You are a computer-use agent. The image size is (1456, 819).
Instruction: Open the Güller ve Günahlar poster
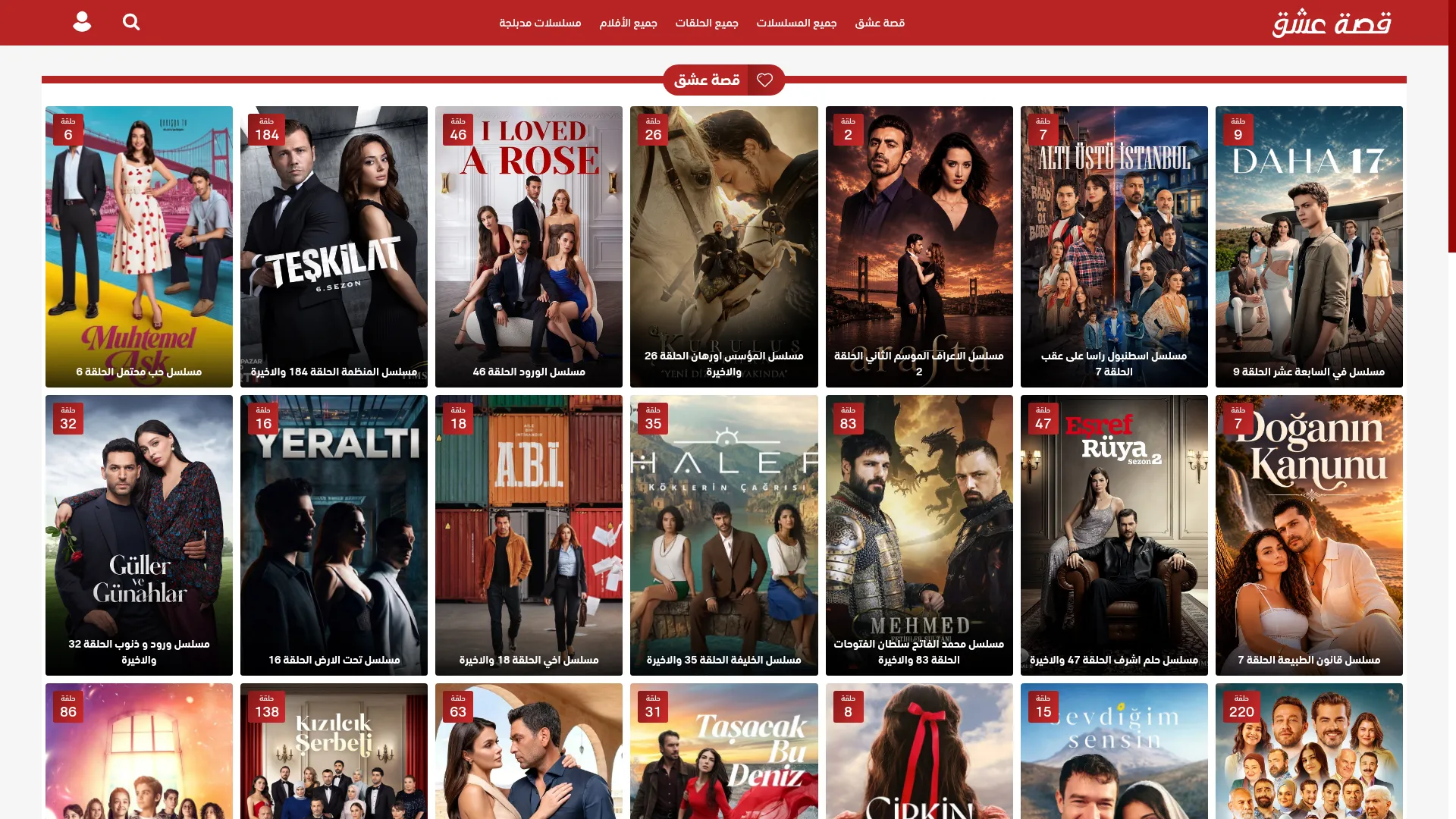139,535
